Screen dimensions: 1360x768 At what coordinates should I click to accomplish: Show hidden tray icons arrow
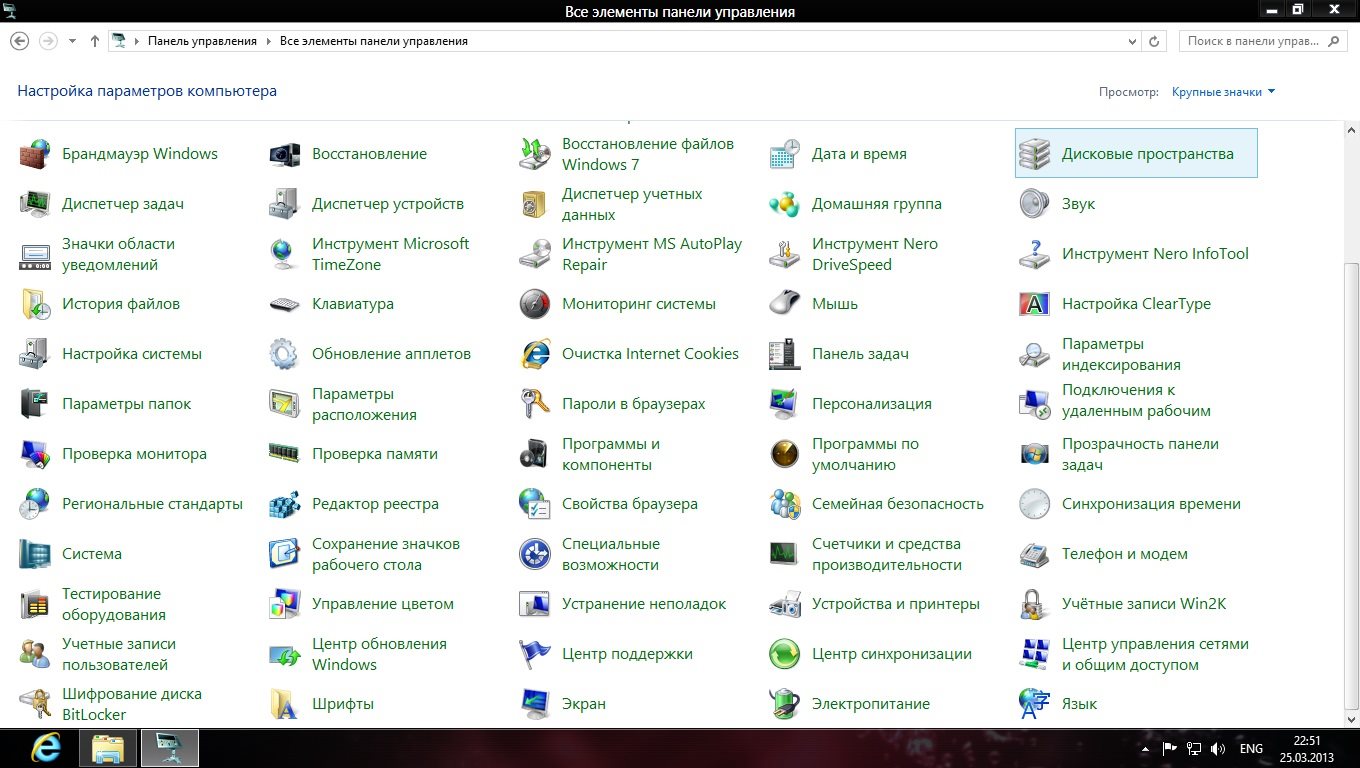[1145, 748]
